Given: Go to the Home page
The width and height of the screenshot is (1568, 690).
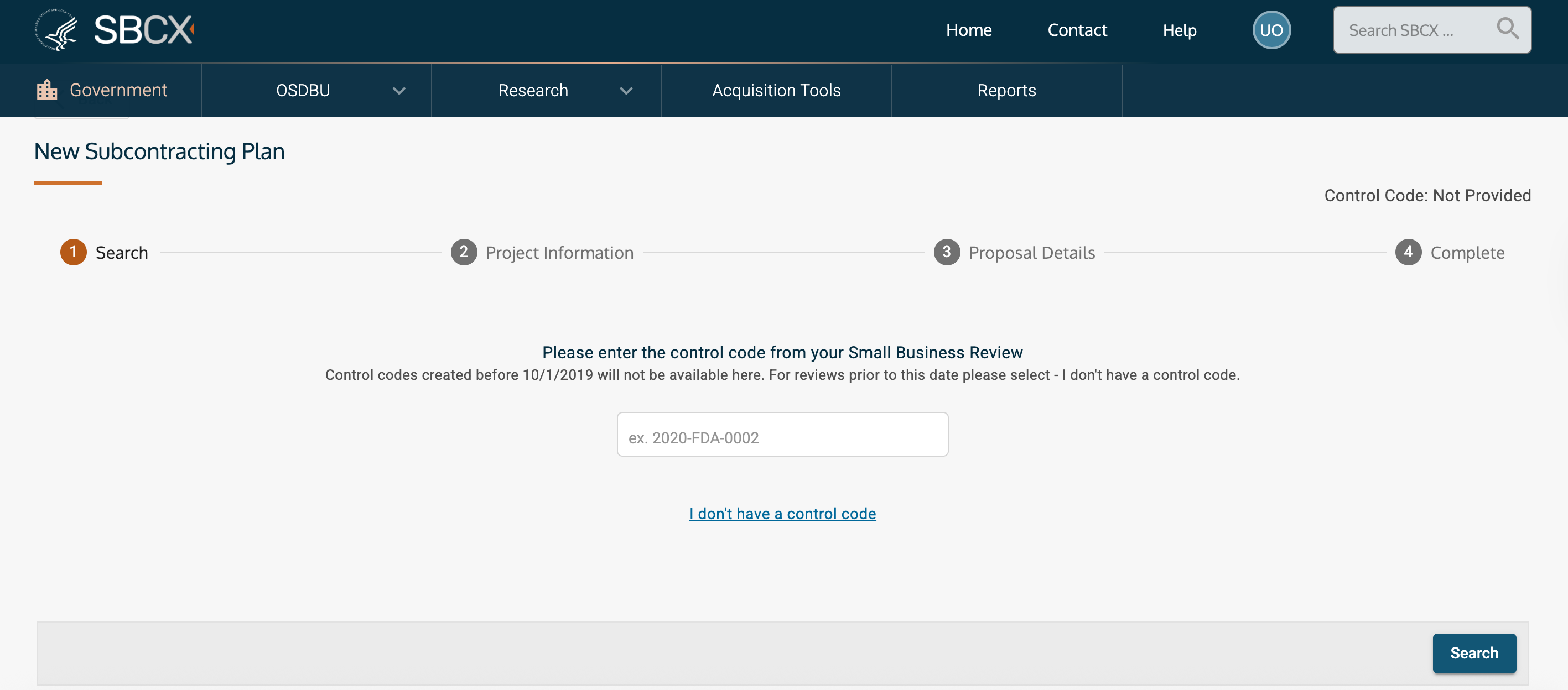Looking at the screenshot, I should coord(968,30).
